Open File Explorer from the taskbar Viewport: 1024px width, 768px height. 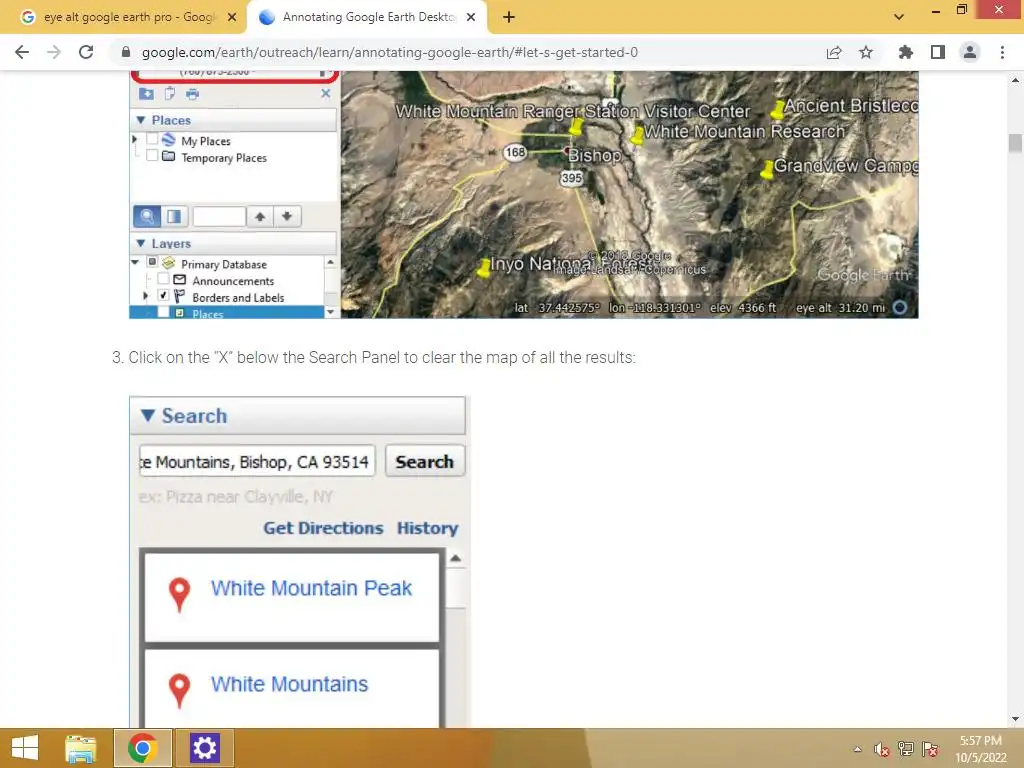click(80, 748)
